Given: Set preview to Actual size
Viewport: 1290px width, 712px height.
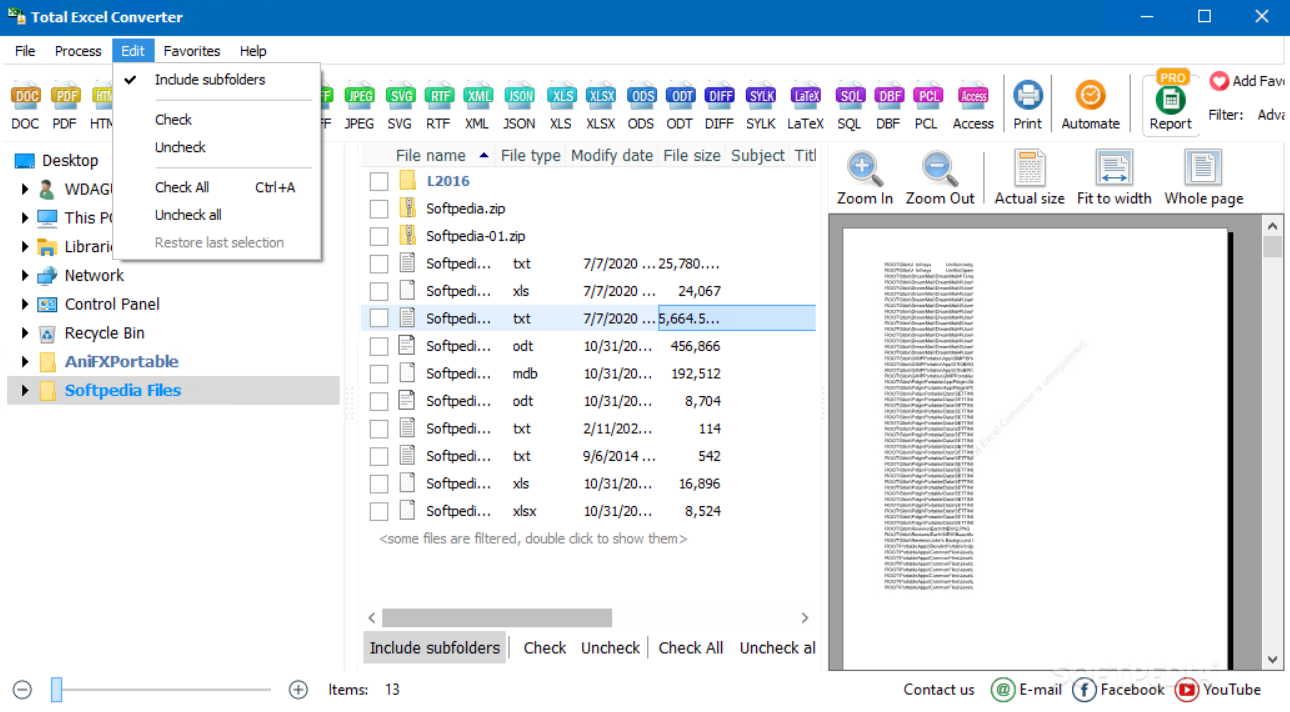Looking at the screenshot, I should click(1029, 179).
